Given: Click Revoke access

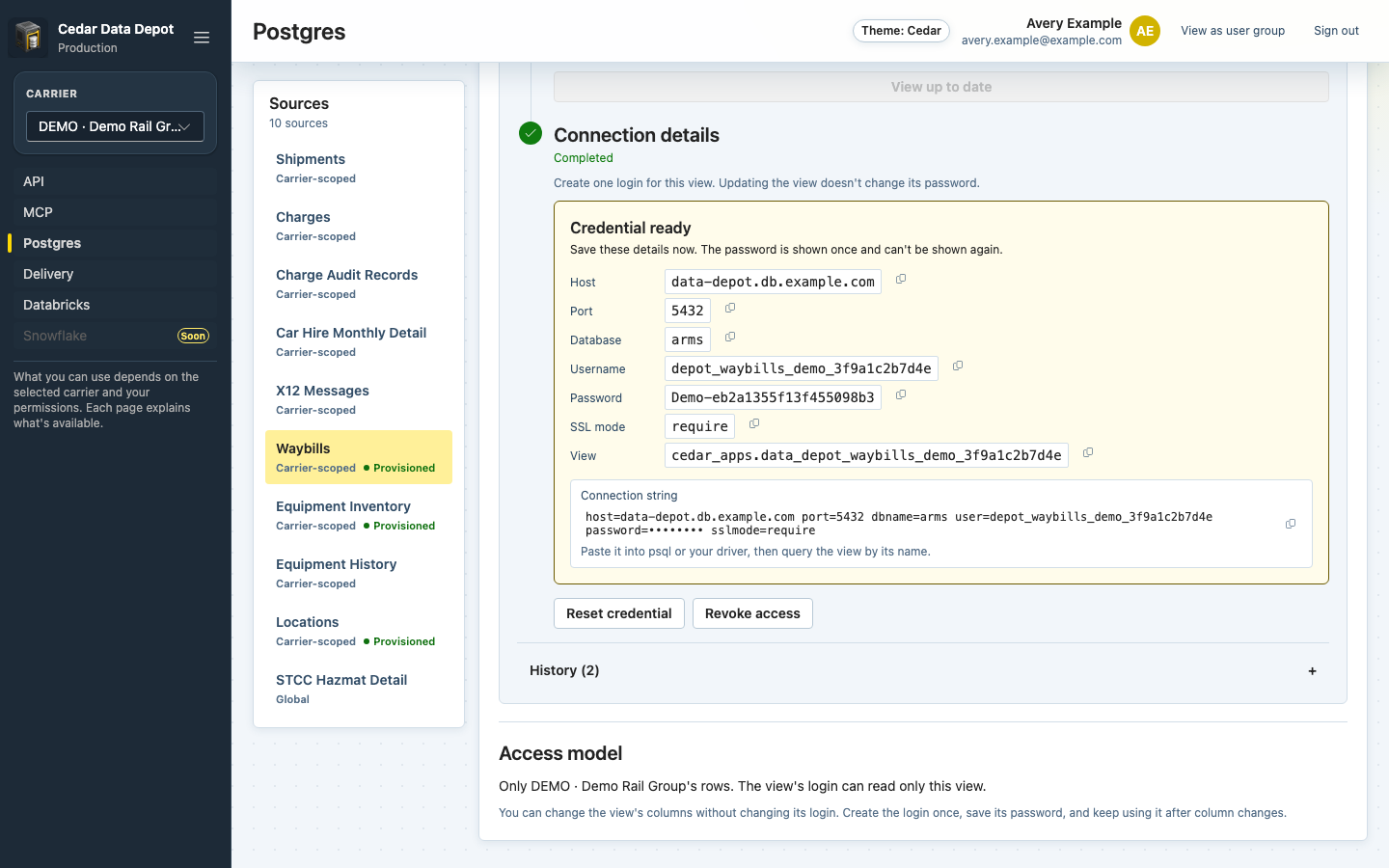Looking at the screenshot, I should [x=752, y=613].
